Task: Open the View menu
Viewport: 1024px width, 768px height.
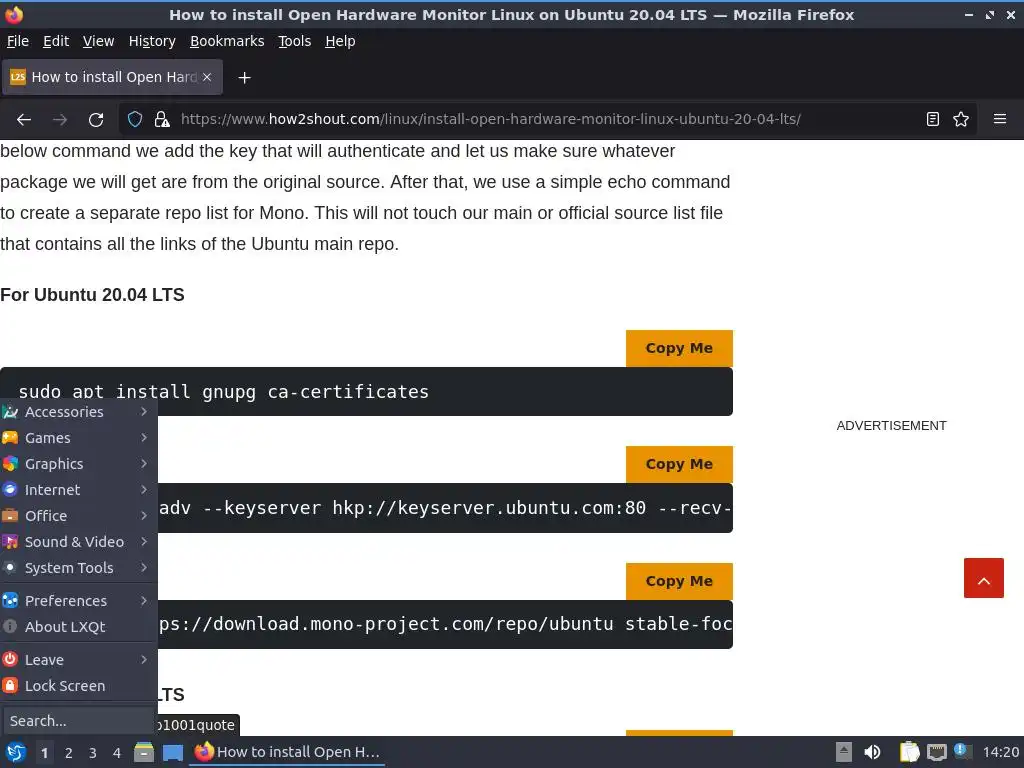Action: [98, 41]
